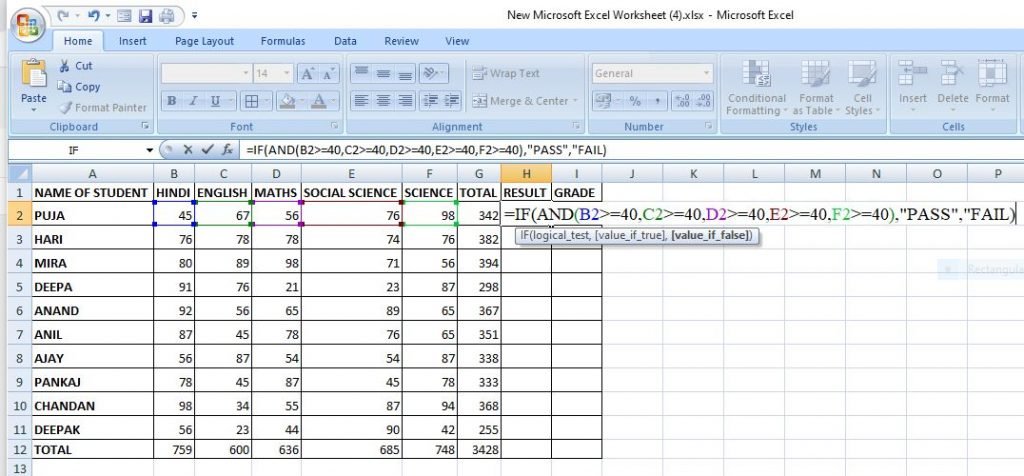Click the Cut scissors icon
The width and height of the screenshot is (1024, 476).
click(x=65, y=66)
